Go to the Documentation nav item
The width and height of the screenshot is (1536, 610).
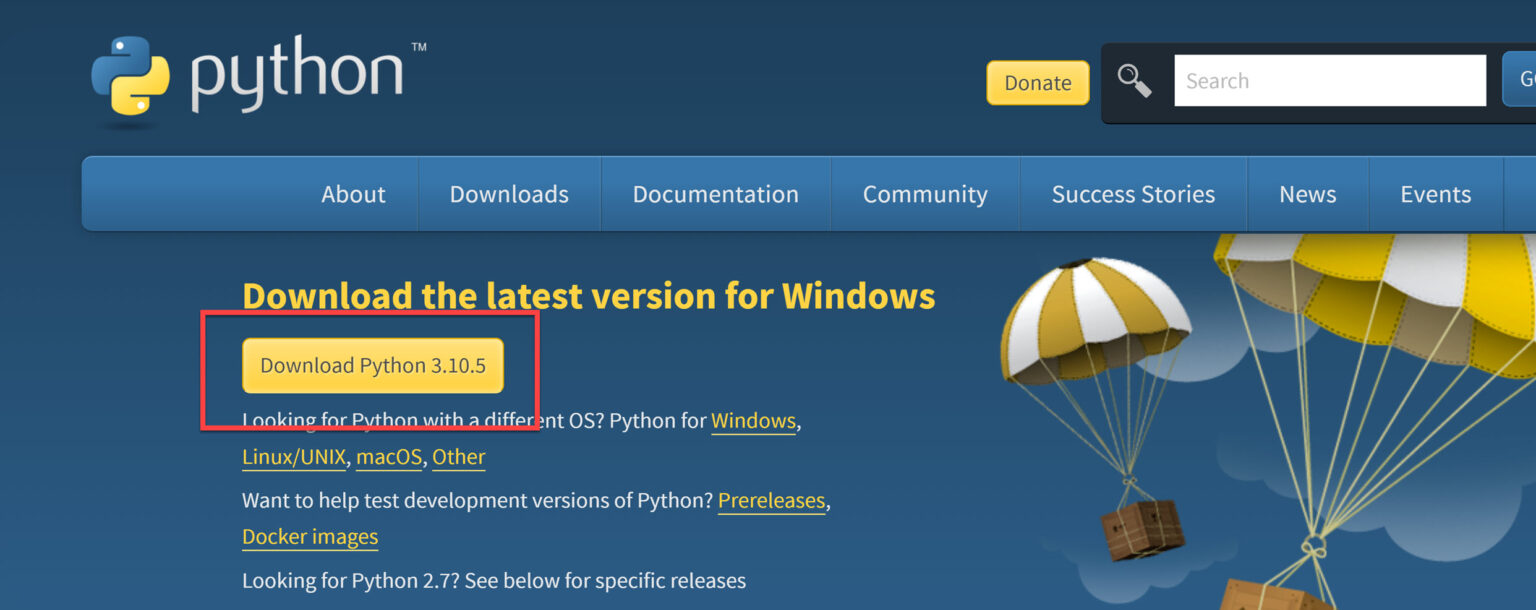(x=715, y=194)
